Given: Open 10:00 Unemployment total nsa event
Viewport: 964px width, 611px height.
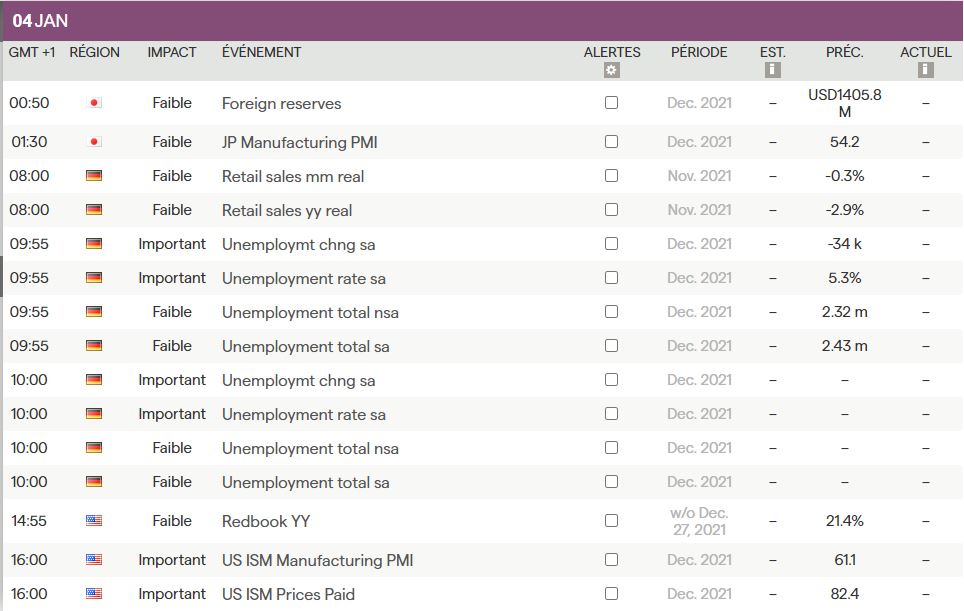Looking at the screenshot, I should tap(310, 448).
